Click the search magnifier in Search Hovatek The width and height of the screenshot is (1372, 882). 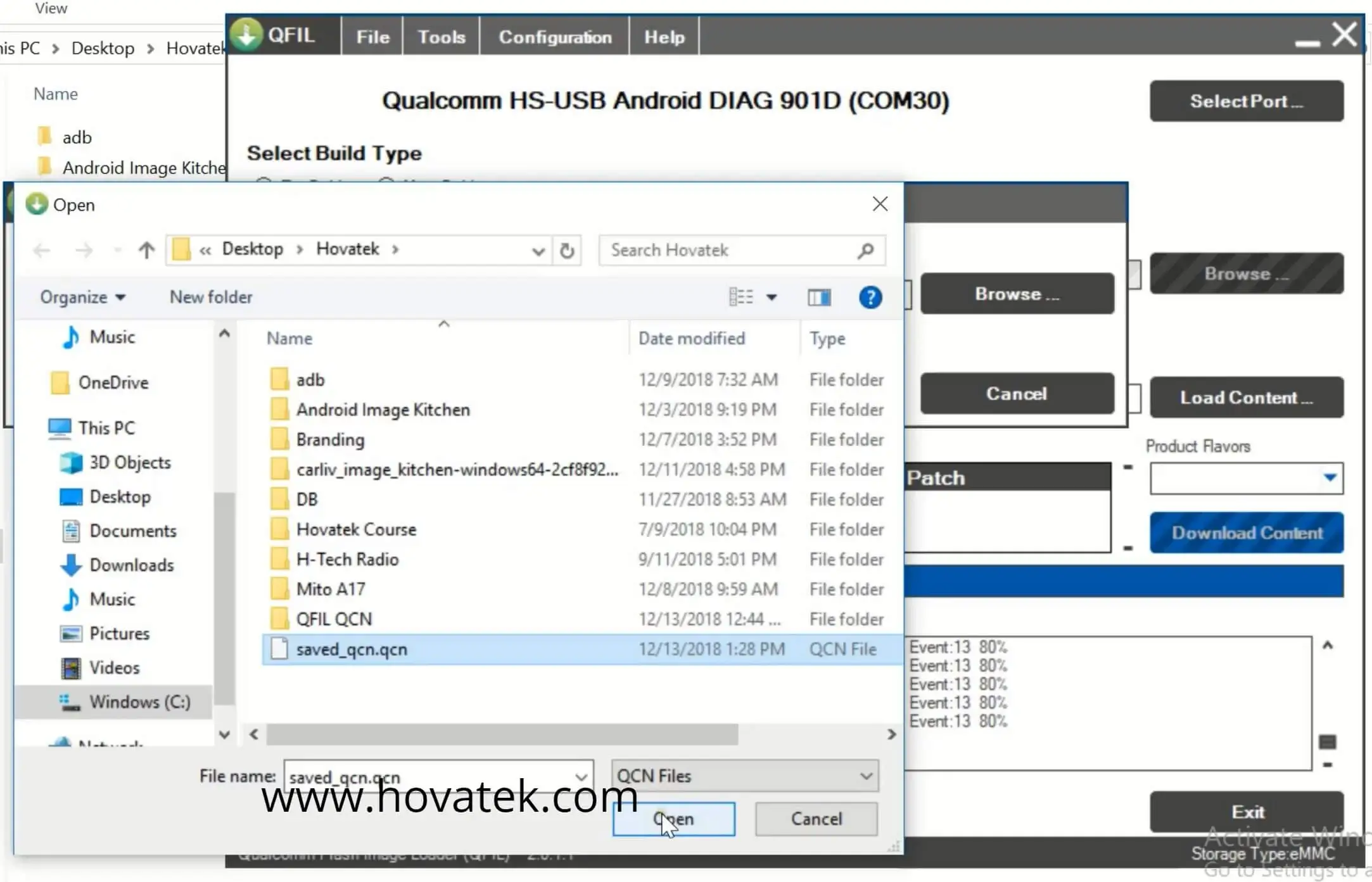(x=865, y=250)
